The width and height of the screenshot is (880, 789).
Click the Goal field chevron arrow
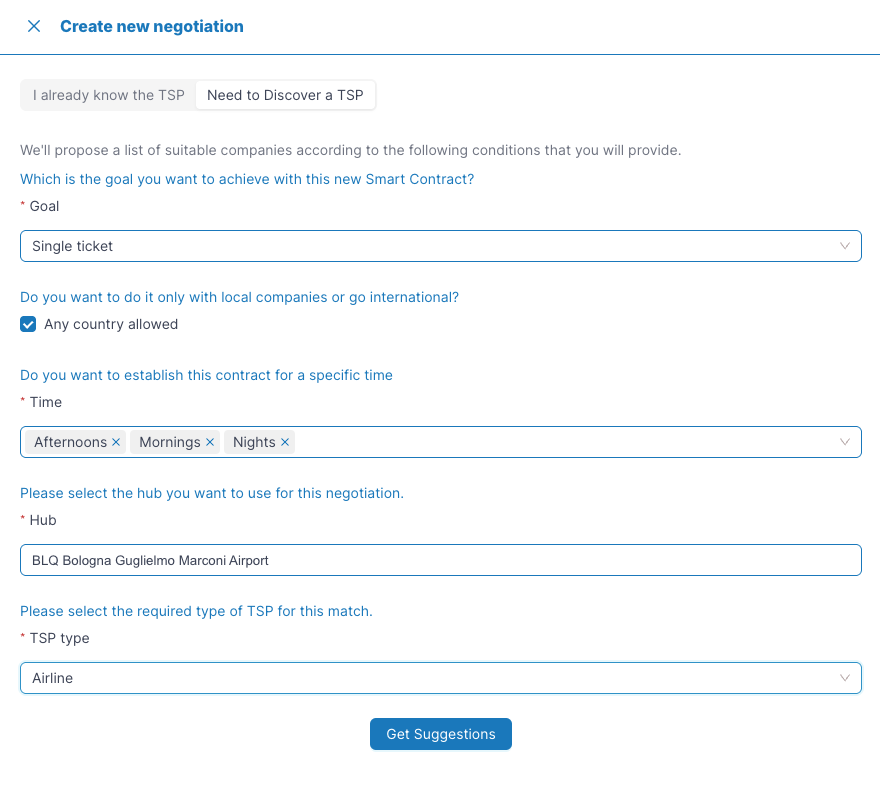pyautogui.click(x=845, y=246)
